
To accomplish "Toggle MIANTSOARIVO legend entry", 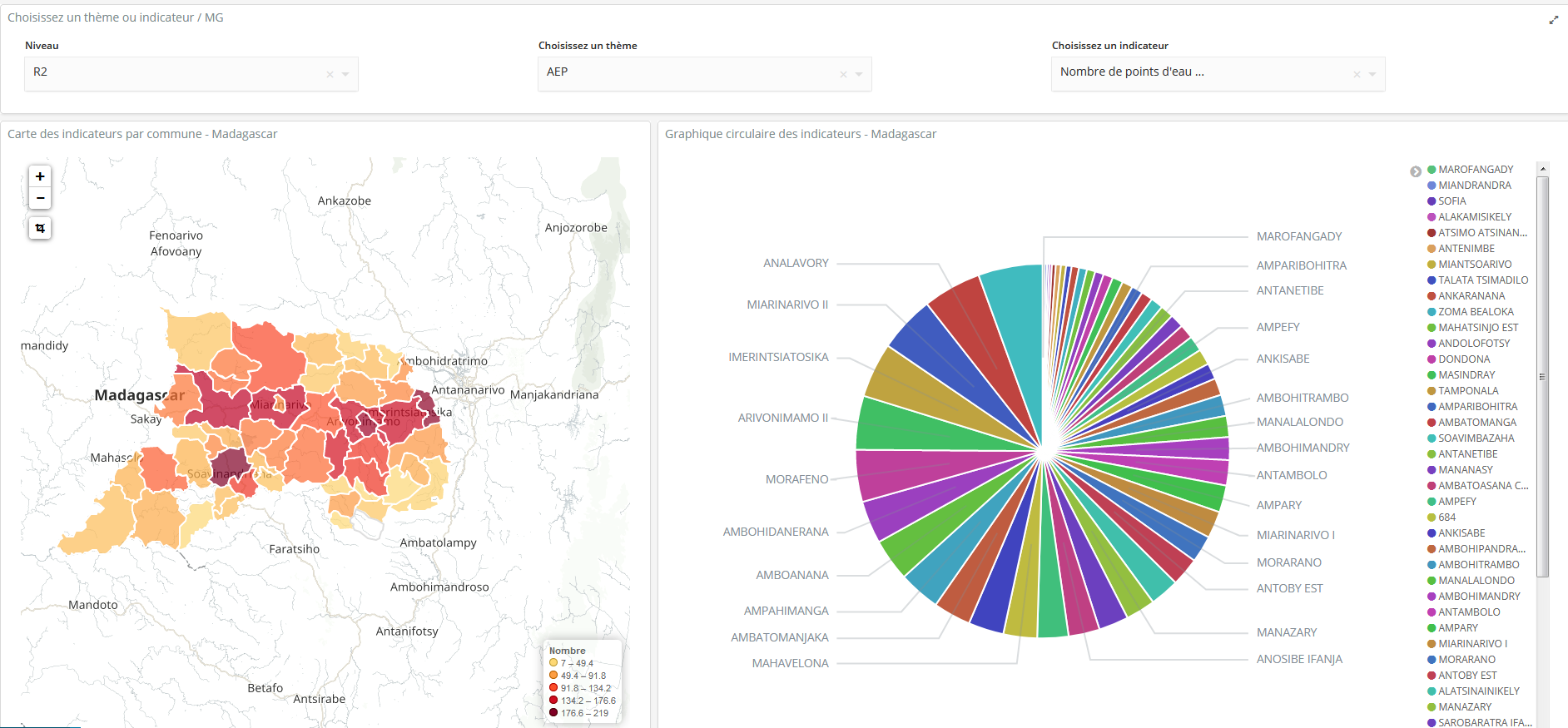I will tap(1469, 265).
